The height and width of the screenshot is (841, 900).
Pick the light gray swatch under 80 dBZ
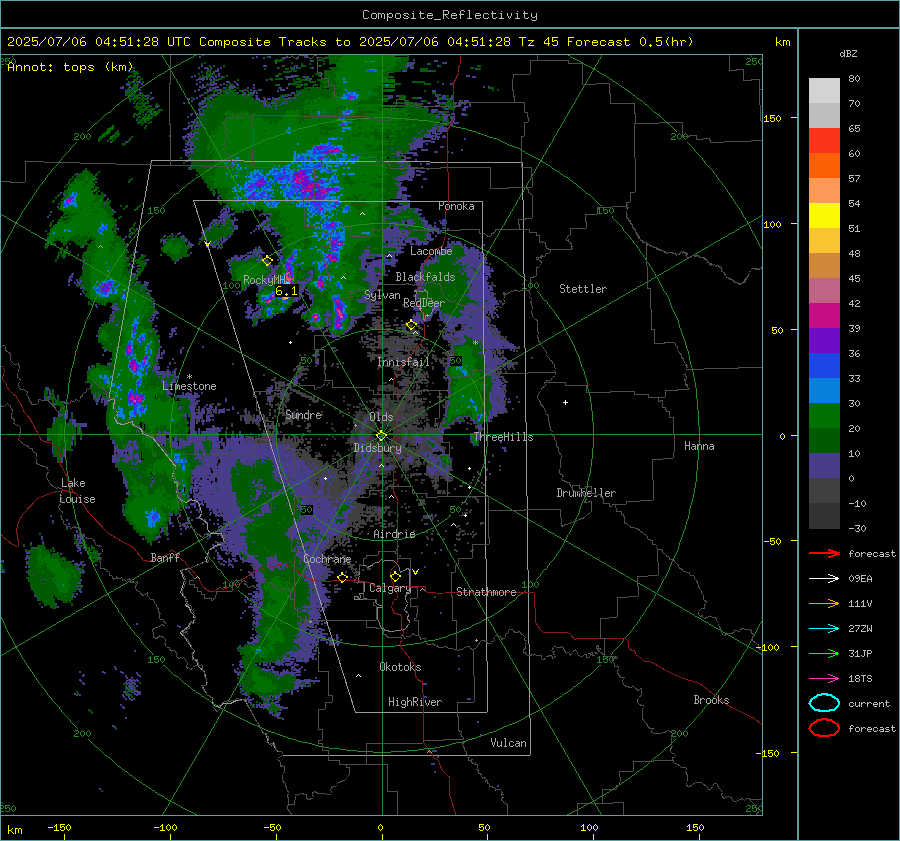coord(824,91)
